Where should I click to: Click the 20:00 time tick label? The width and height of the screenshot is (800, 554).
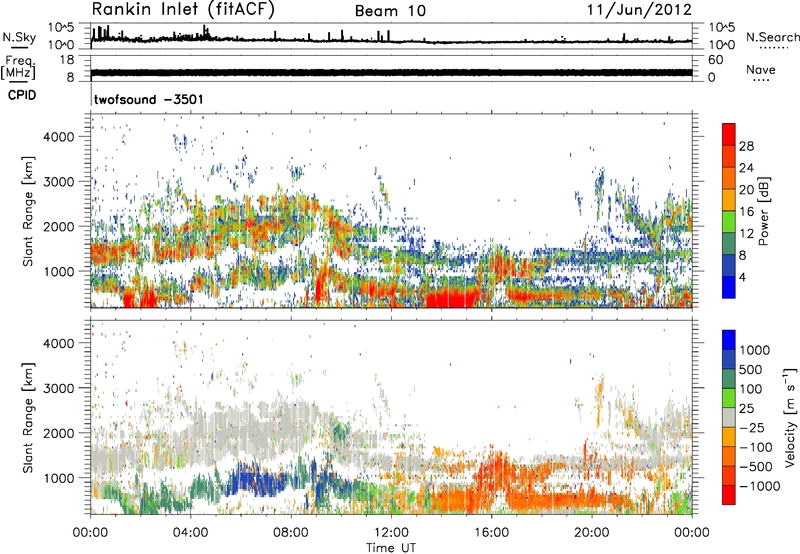click(x=592, y=533)
